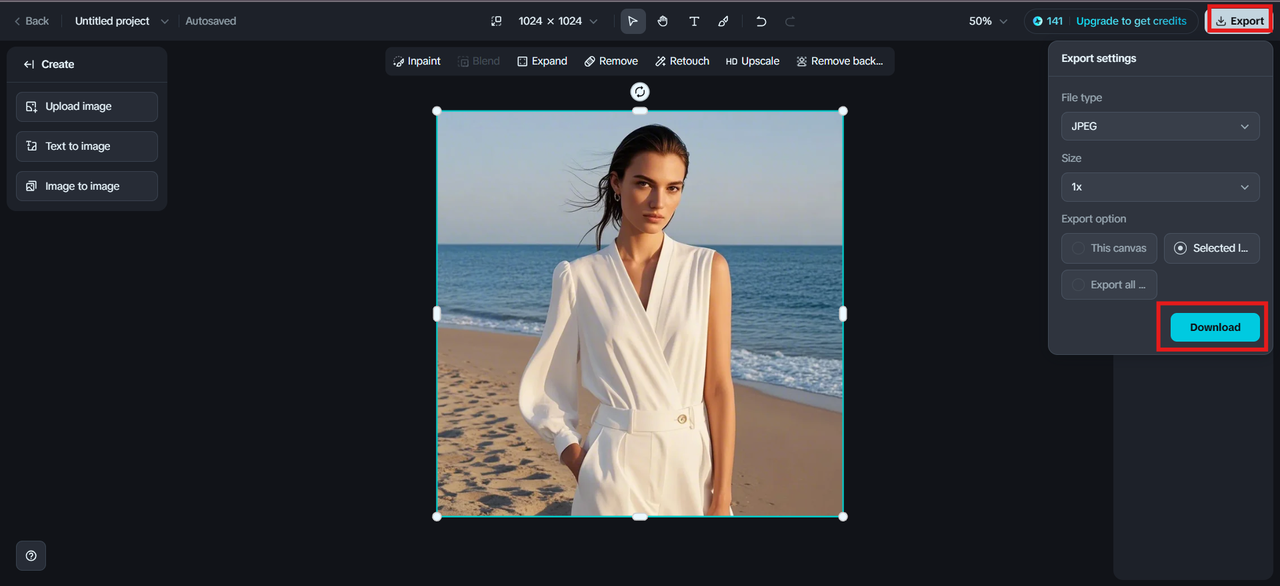Viewport: 1280px width, 586px height.
Task: Go back using the Back arrow
Action: [30, 21]
